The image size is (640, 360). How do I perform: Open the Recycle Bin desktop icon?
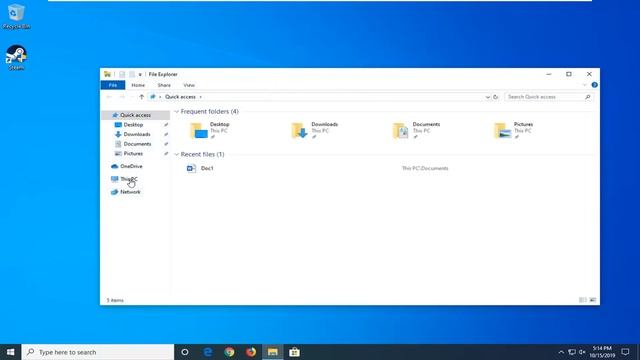[x=16, y=16]
